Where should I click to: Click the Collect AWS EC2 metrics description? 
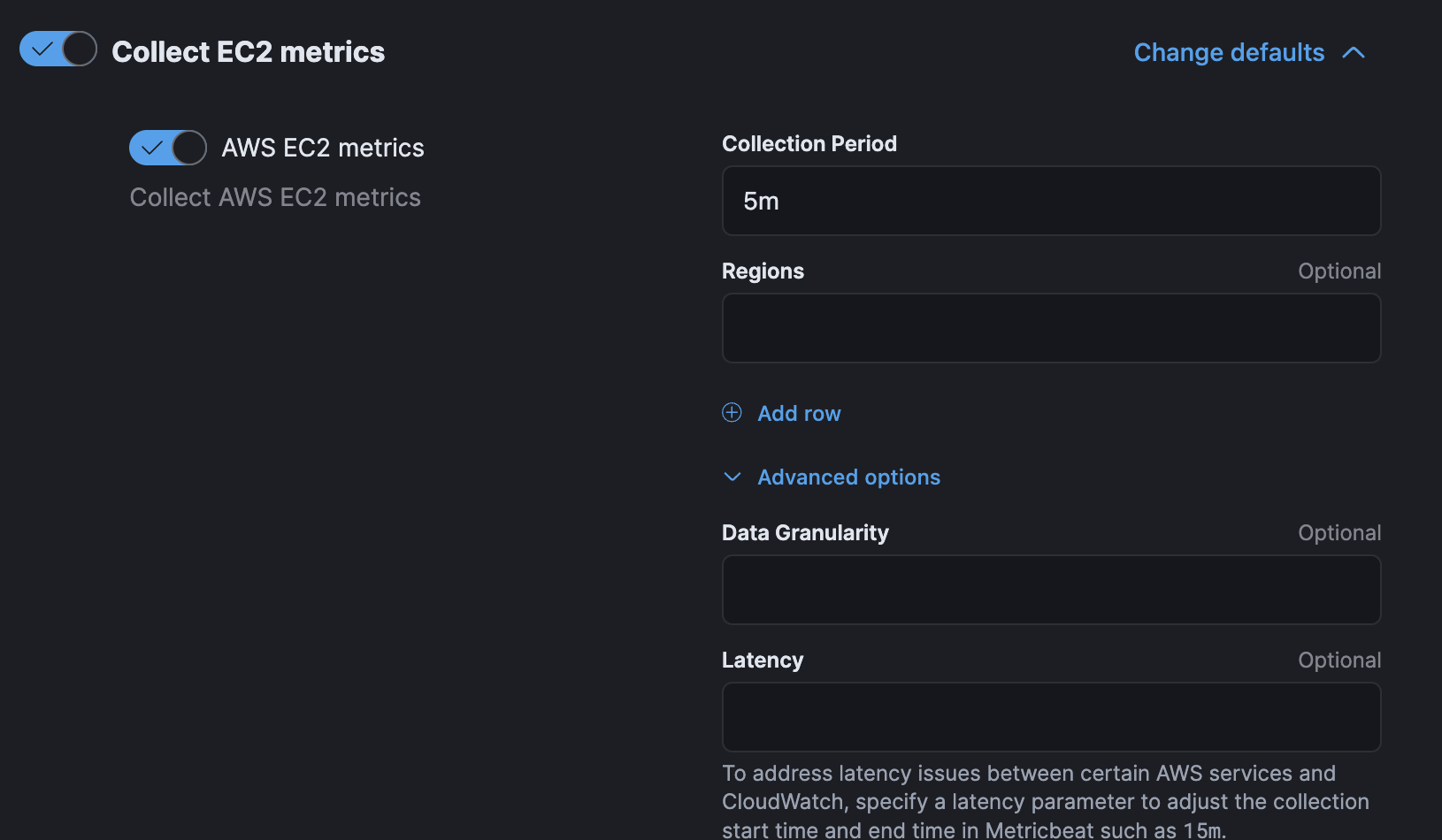click(275, 197)
